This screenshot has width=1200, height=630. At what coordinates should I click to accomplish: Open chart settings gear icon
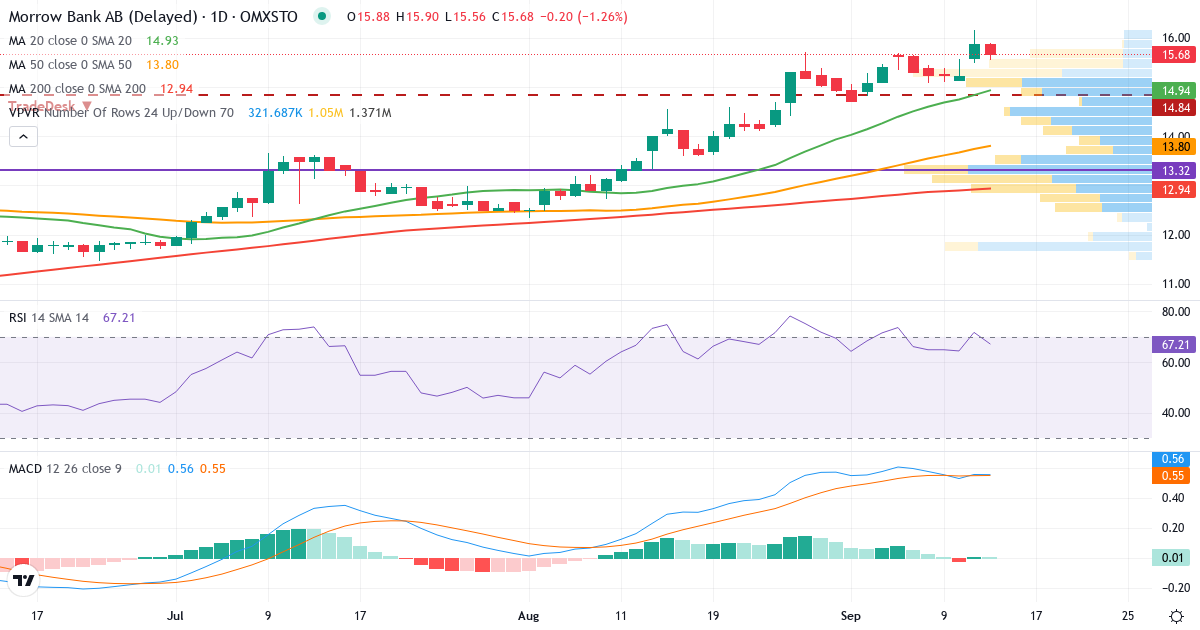tap(1176, 616)
